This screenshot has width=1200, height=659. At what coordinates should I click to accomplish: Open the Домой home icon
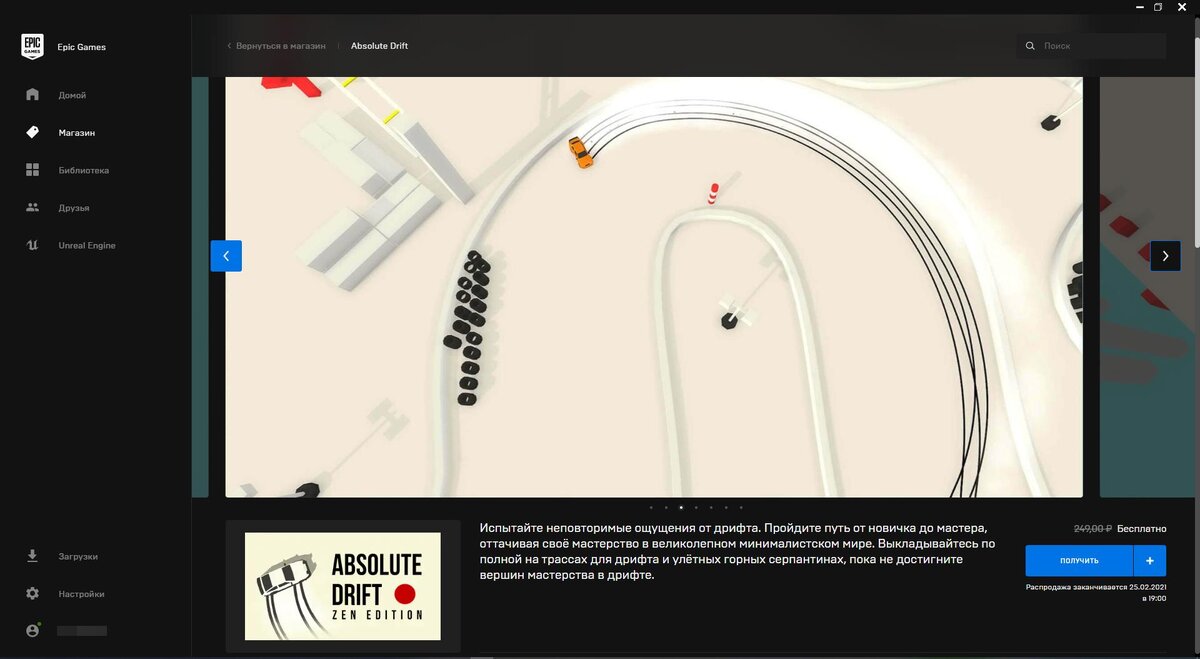pos(32,95)
